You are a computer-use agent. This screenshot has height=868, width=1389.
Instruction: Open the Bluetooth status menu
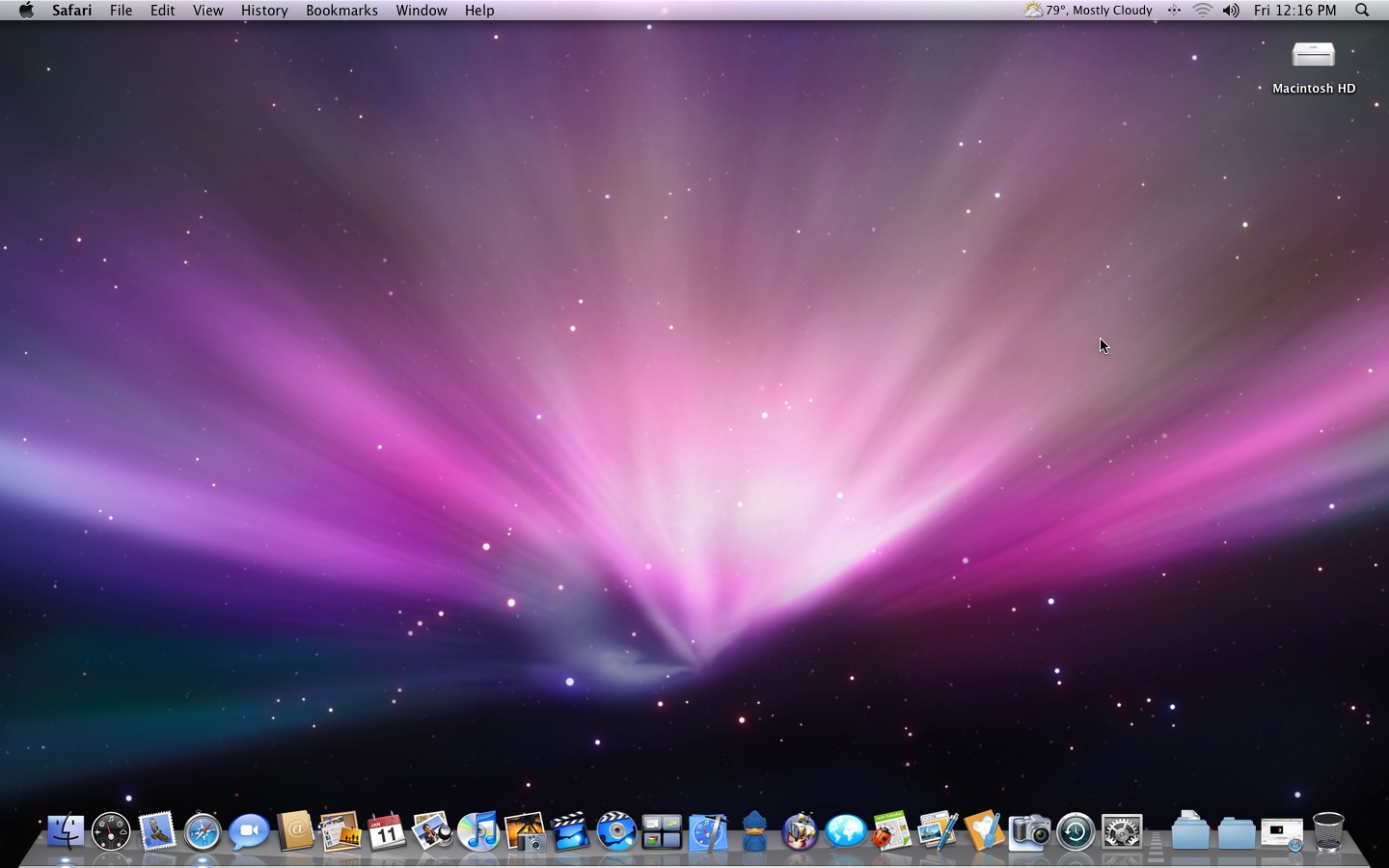pyautogui.click(x=1174, y=11)
